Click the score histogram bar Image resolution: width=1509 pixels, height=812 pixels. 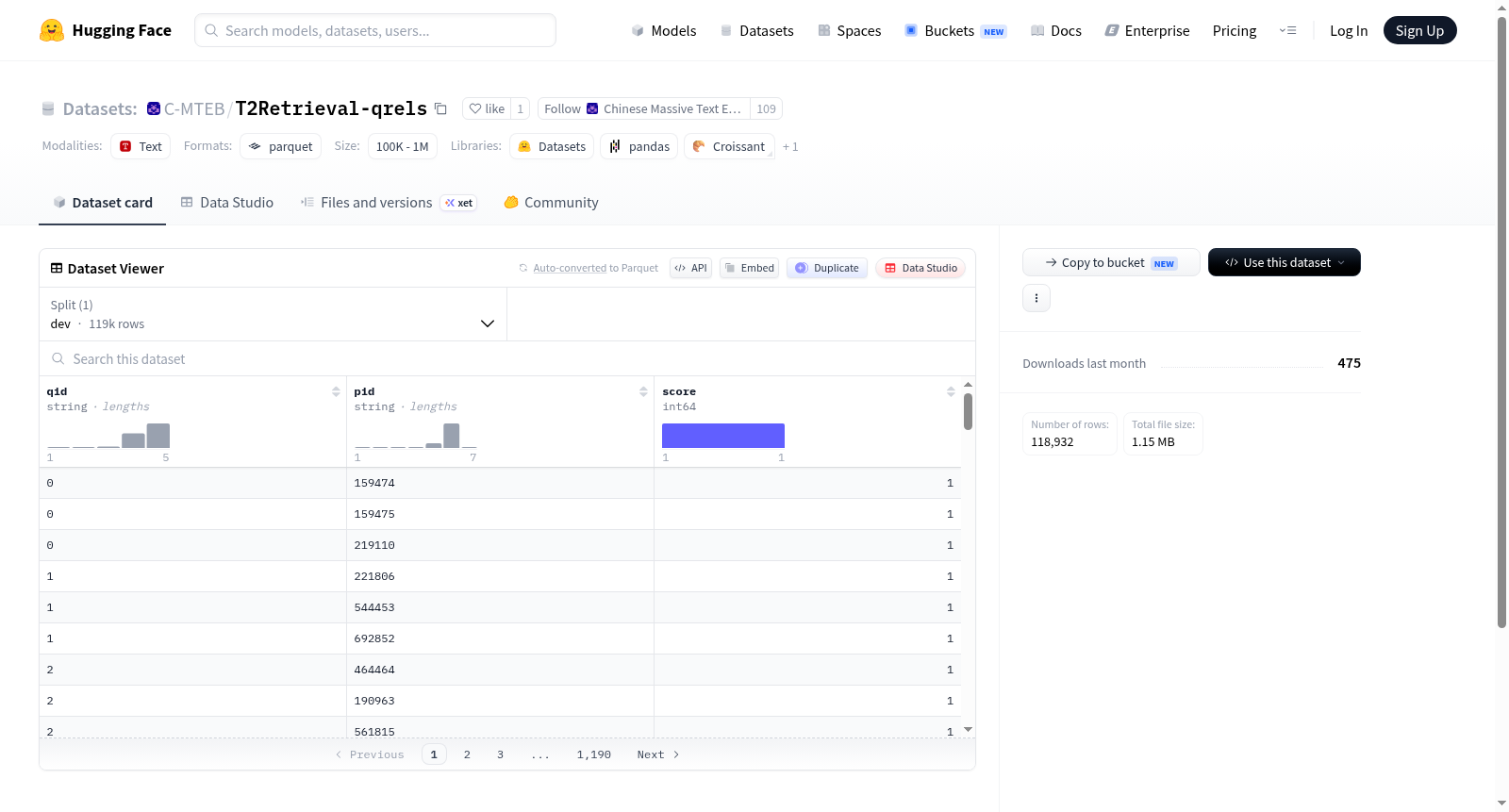(x=723, y=436)
